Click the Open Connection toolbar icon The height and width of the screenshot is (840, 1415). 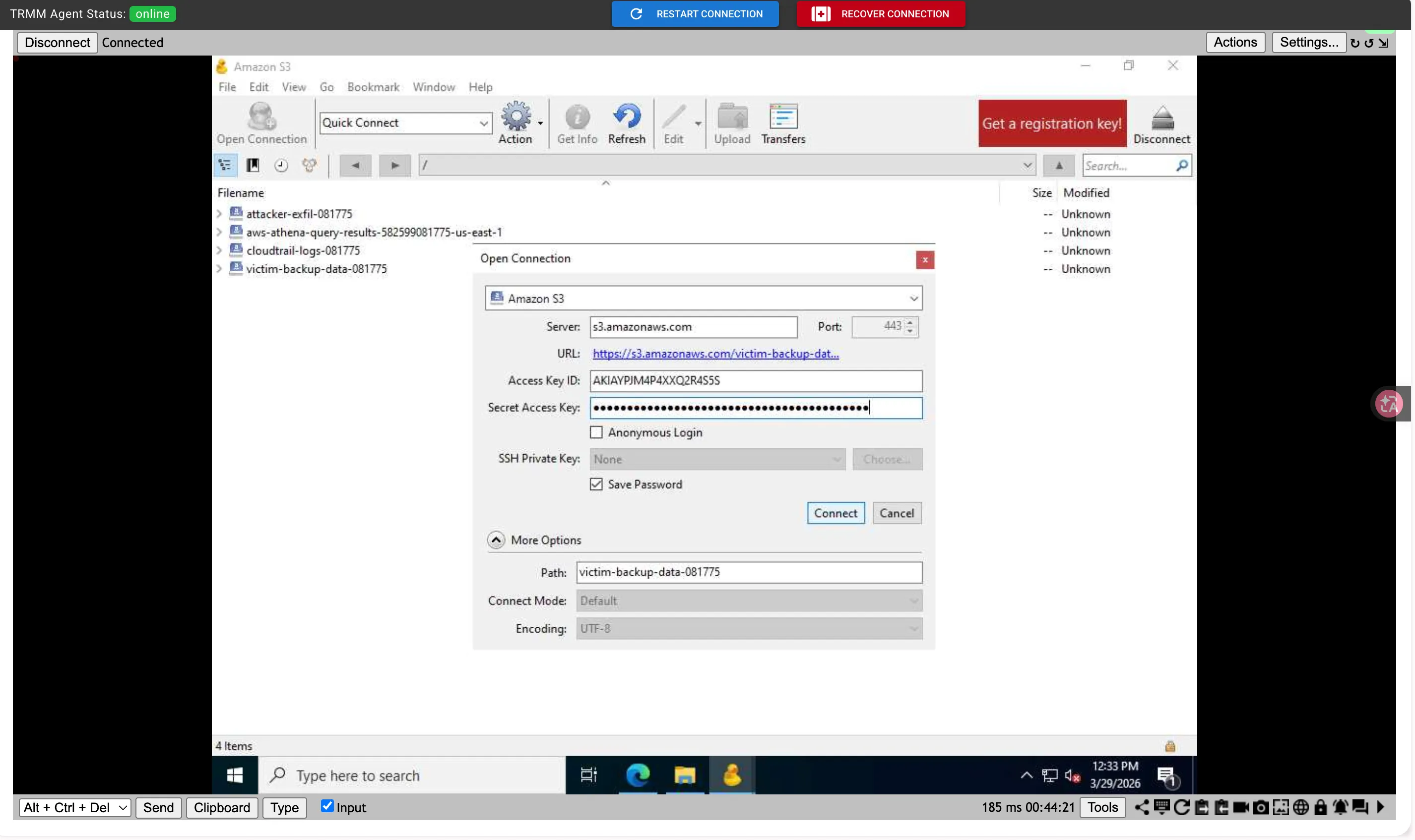click(x=261, y=123)
